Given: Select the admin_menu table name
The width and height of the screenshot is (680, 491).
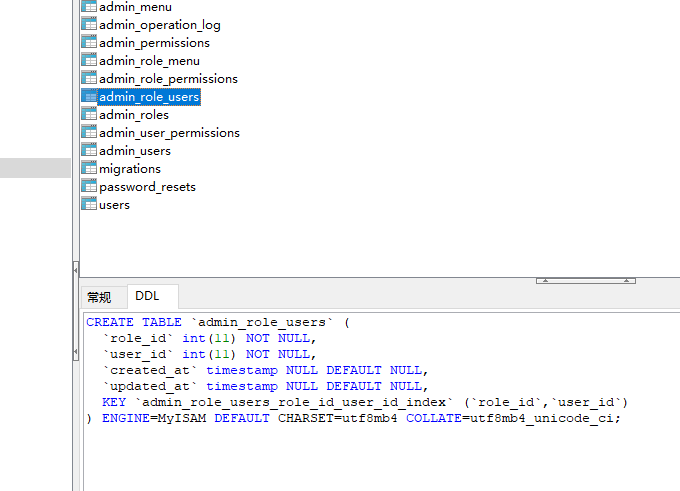Looking at the screenshot, I should [135, 7].
